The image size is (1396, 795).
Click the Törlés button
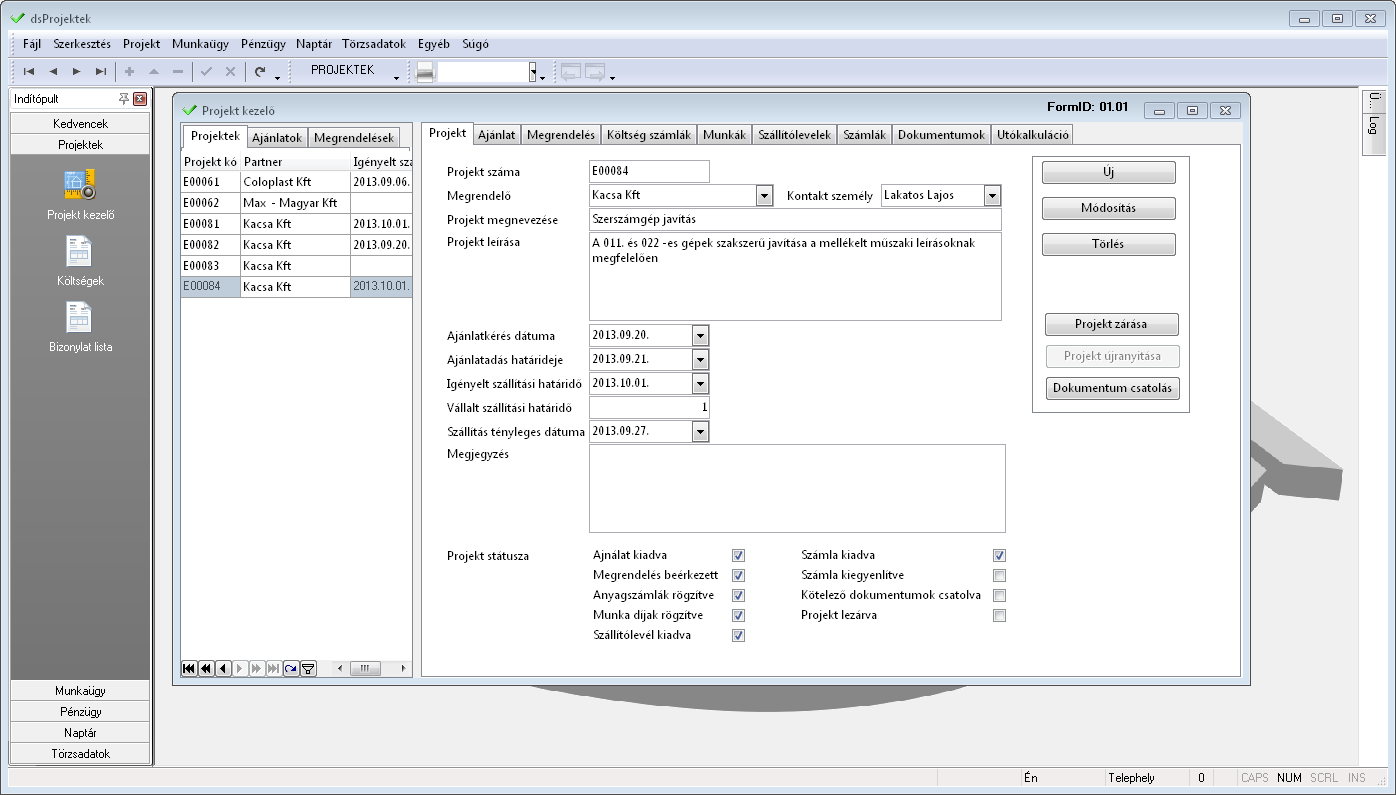pyautogui.click(x=1109, y=244)
